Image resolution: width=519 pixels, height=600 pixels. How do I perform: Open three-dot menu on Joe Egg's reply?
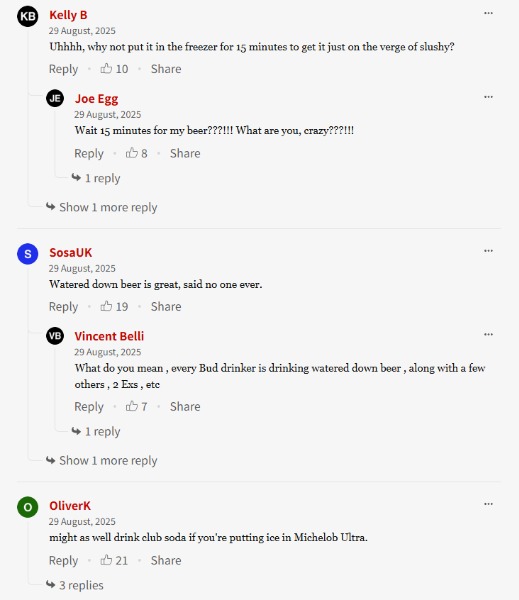coord(488,97)
